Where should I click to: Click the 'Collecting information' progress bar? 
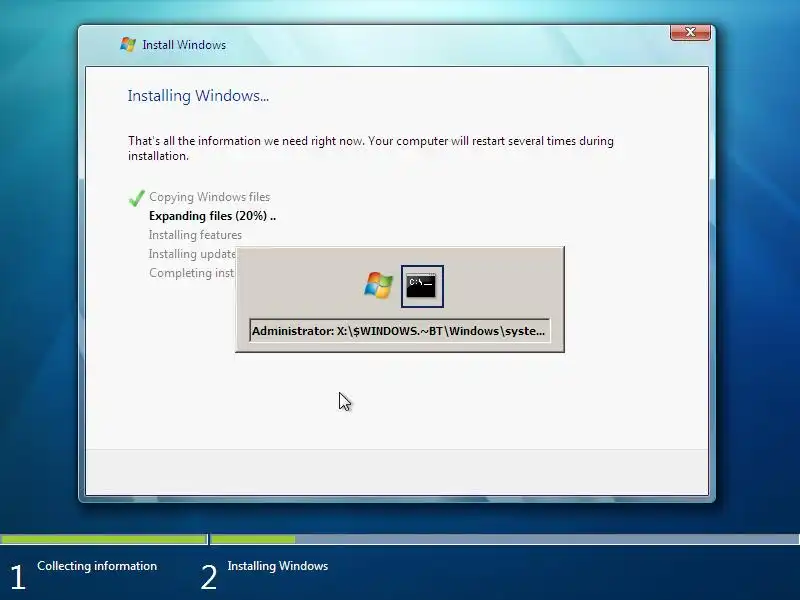104,539
